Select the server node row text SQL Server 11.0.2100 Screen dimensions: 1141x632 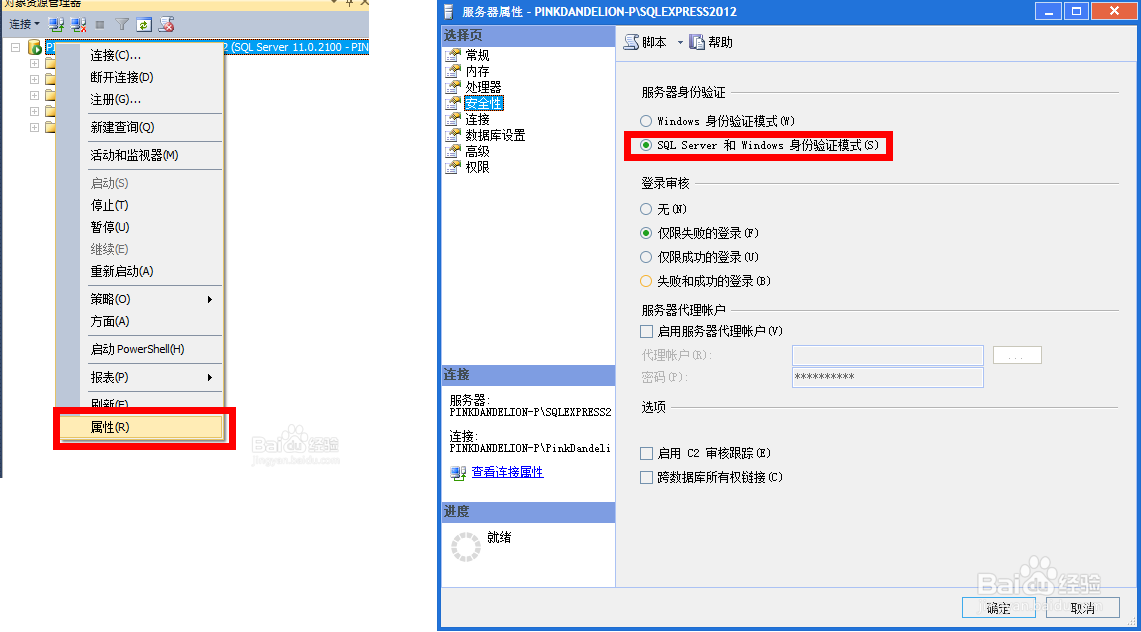coord(300,47)
